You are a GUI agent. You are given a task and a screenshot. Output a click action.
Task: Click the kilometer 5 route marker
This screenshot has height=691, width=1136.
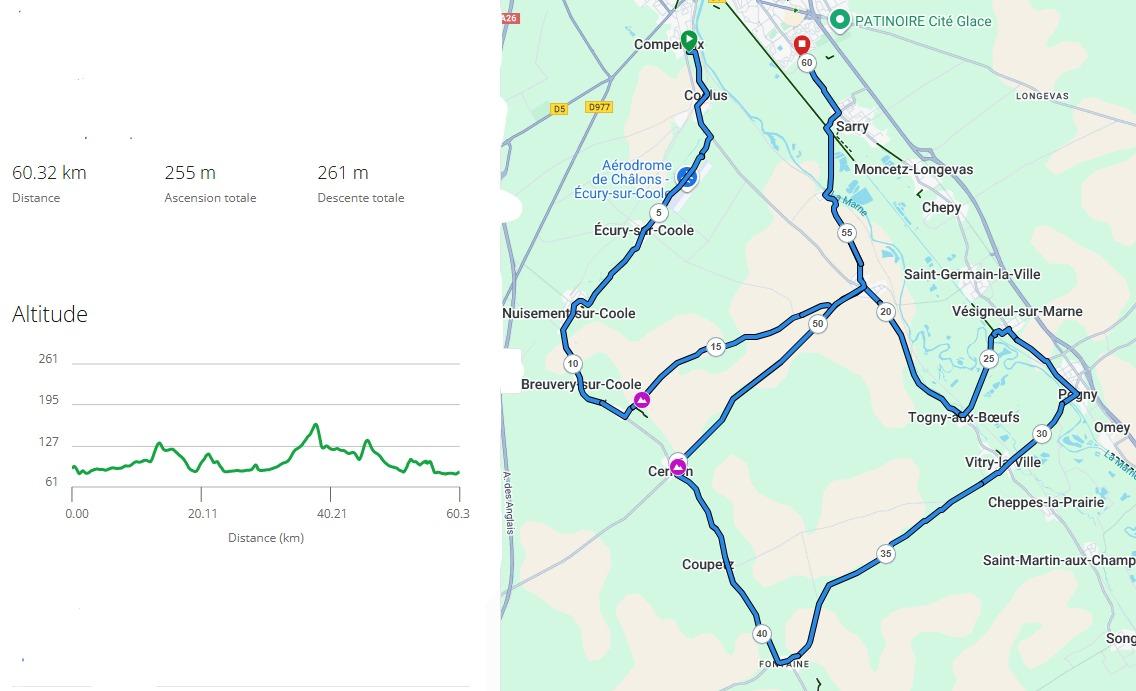(657, 213)
